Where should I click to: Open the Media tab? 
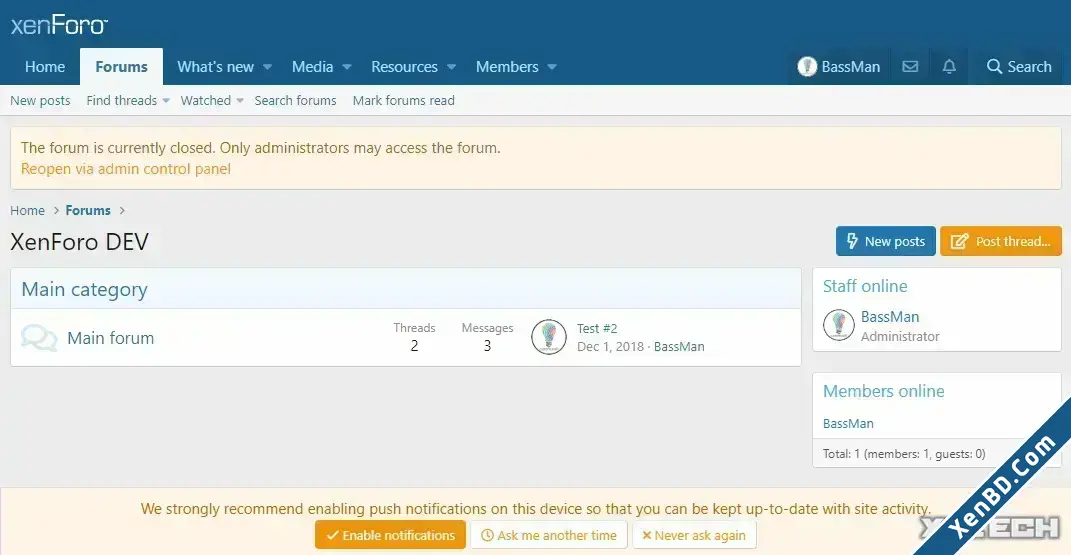click(x=312, y=67)
